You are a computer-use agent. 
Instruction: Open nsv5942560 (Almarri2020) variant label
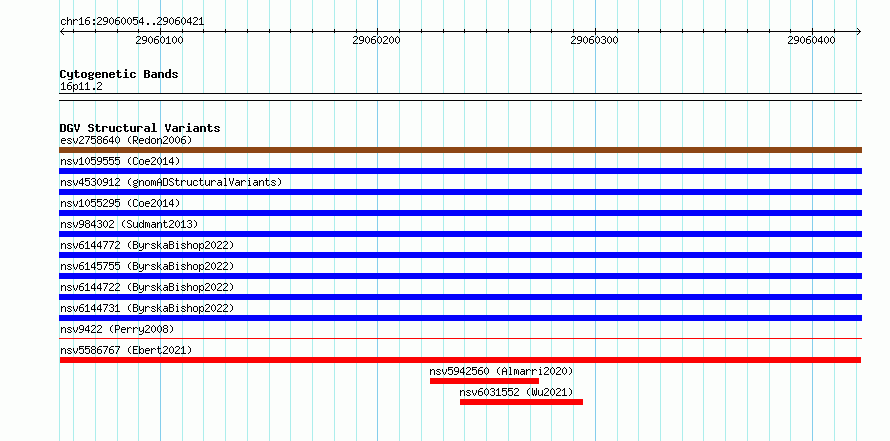[502, 371]
